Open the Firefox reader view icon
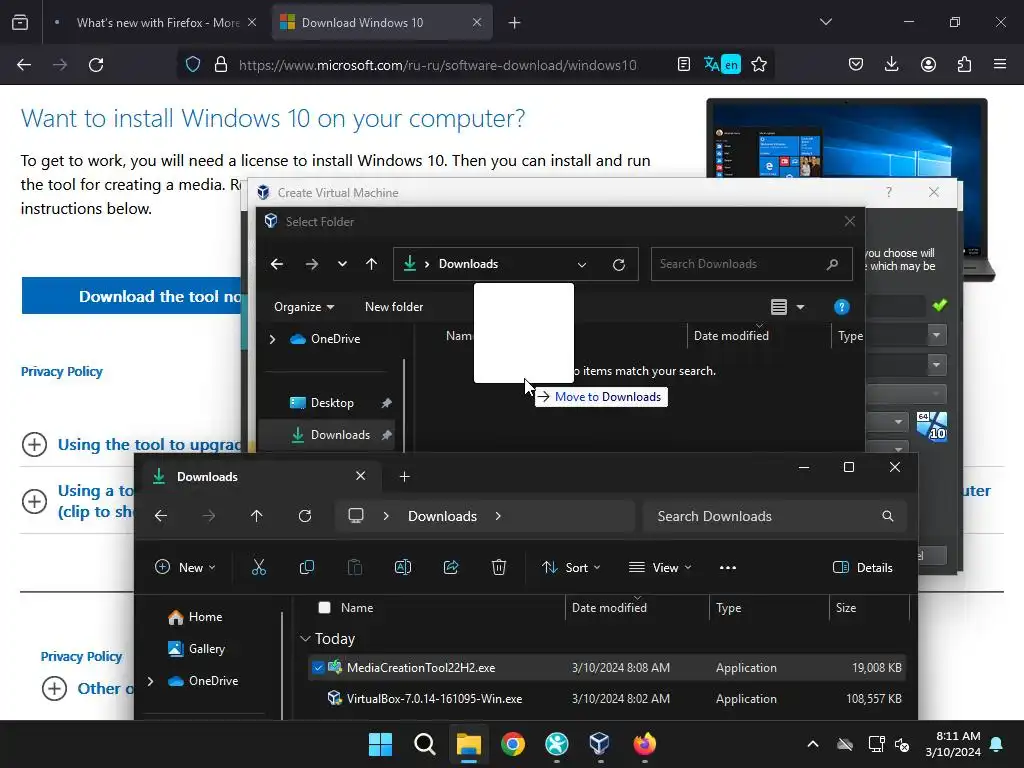This screenshot has width=1024, height=768. point(684,65)
